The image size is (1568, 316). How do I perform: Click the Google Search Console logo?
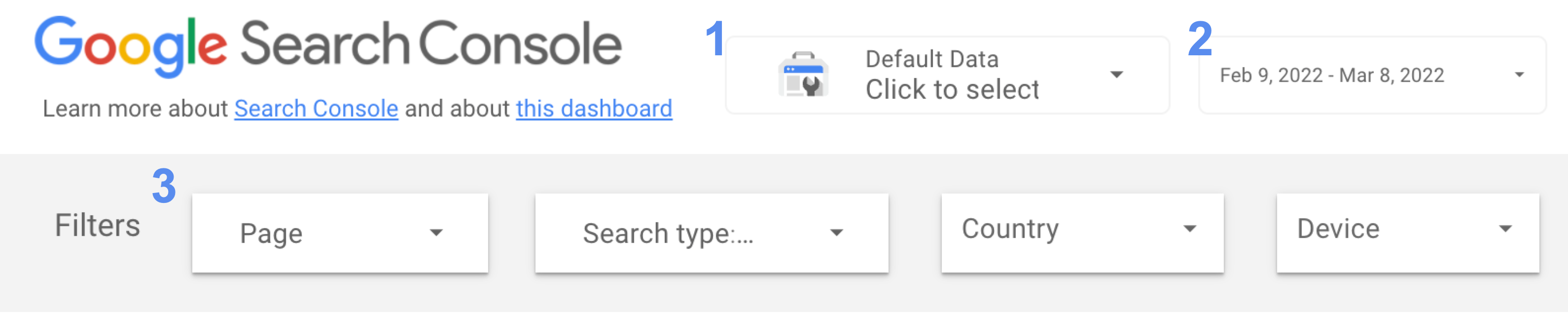[329, 42]
